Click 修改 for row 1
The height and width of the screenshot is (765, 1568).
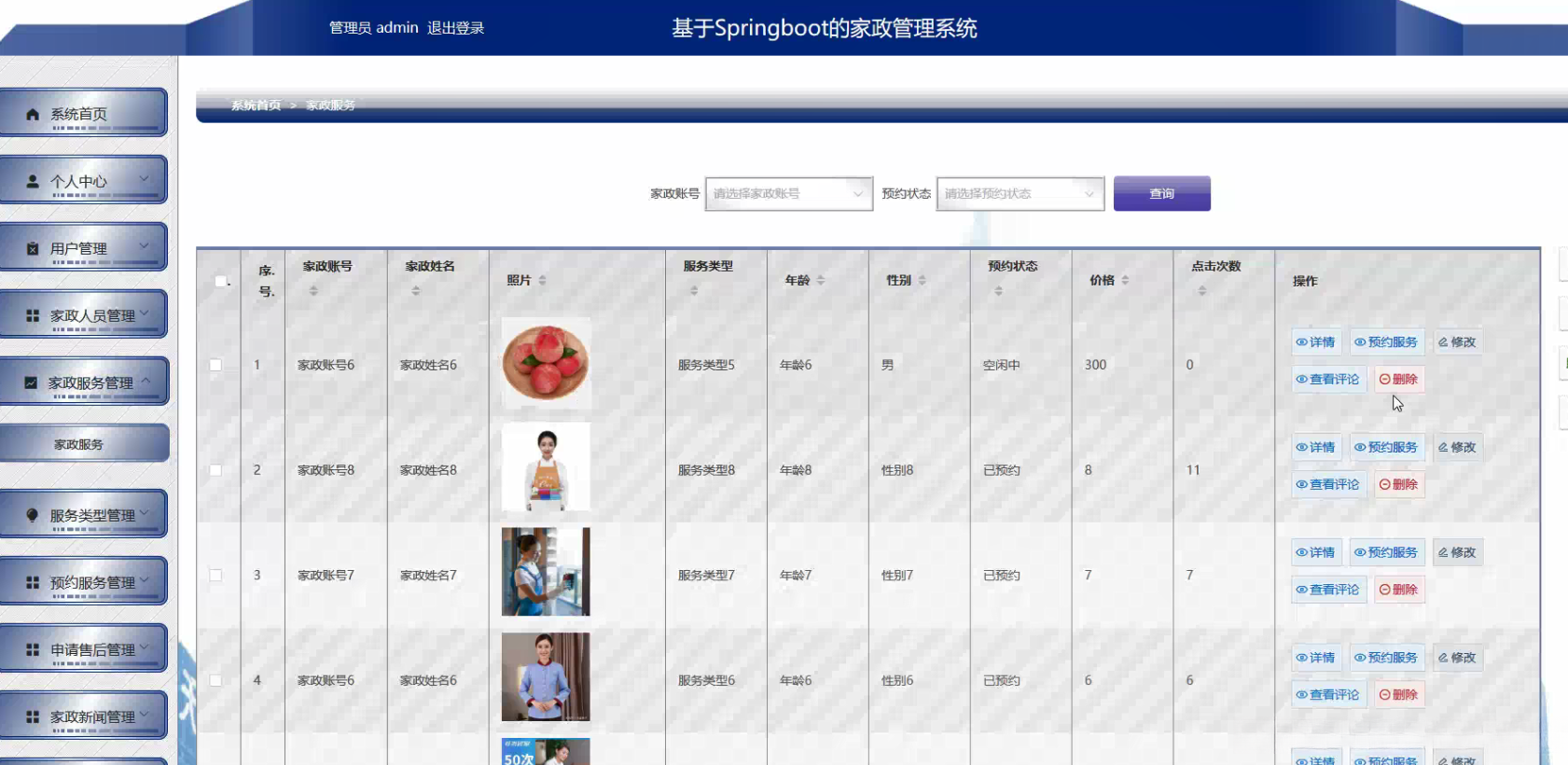click(x=1458, y=342)
